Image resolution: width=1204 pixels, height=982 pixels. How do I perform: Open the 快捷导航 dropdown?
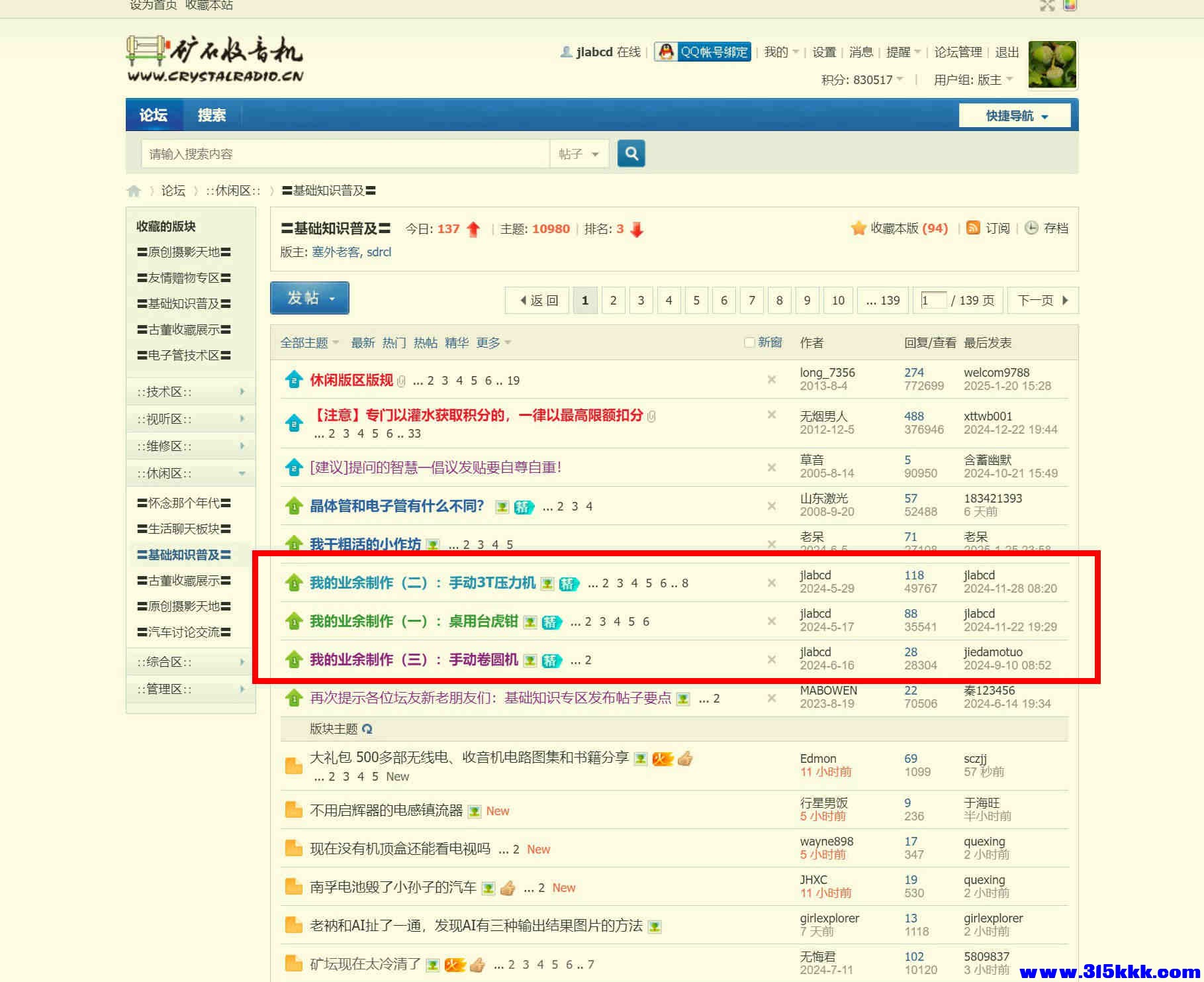point(1015,115)
